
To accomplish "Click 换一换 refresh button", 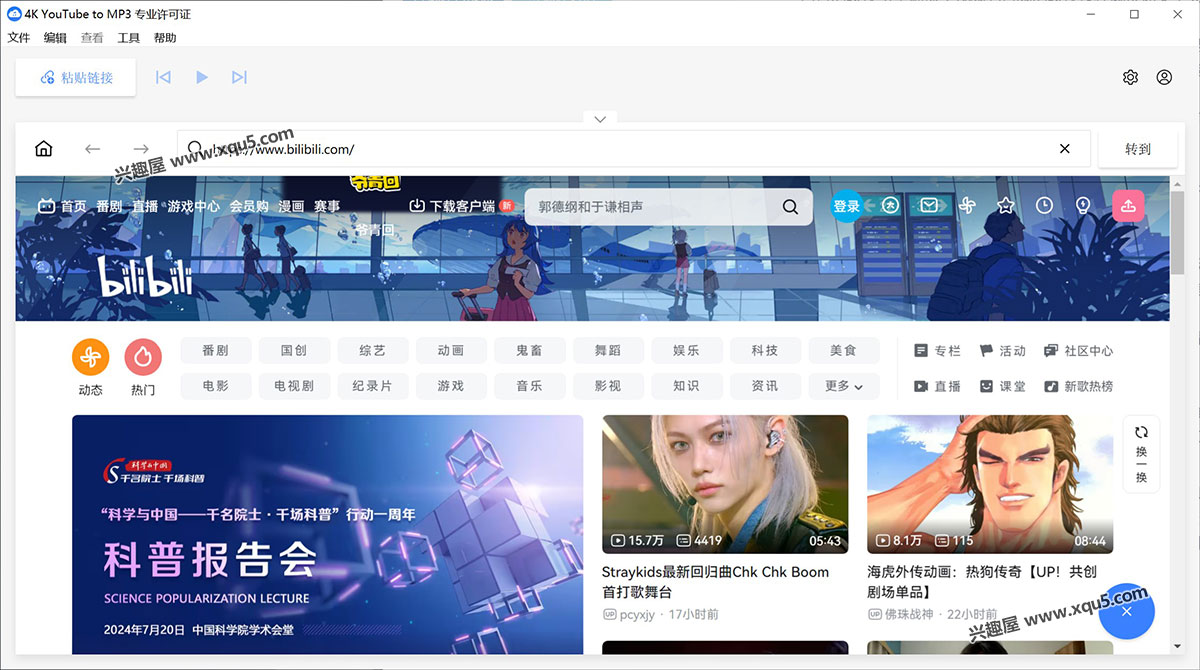I will pos(1141,455).
